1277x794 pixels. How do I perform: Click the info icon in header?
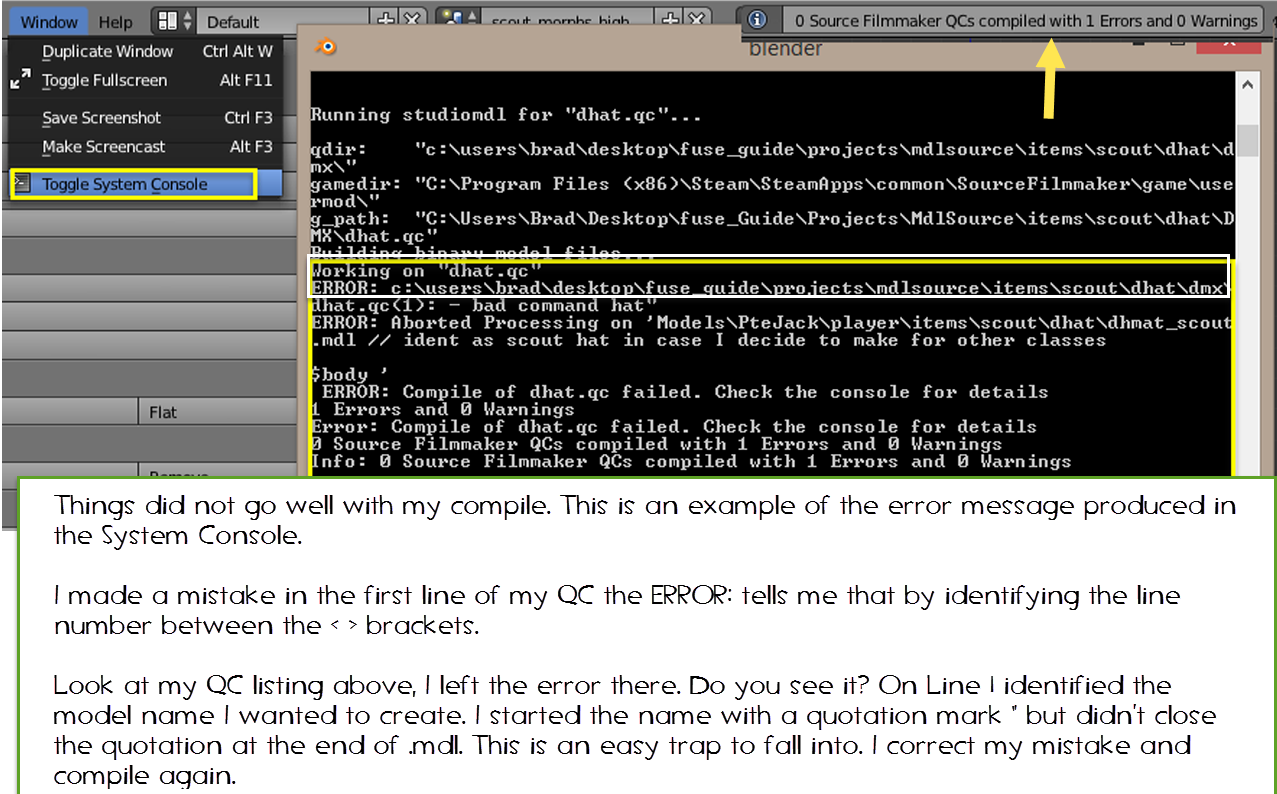pyautogui.click(x=757, y=20)
